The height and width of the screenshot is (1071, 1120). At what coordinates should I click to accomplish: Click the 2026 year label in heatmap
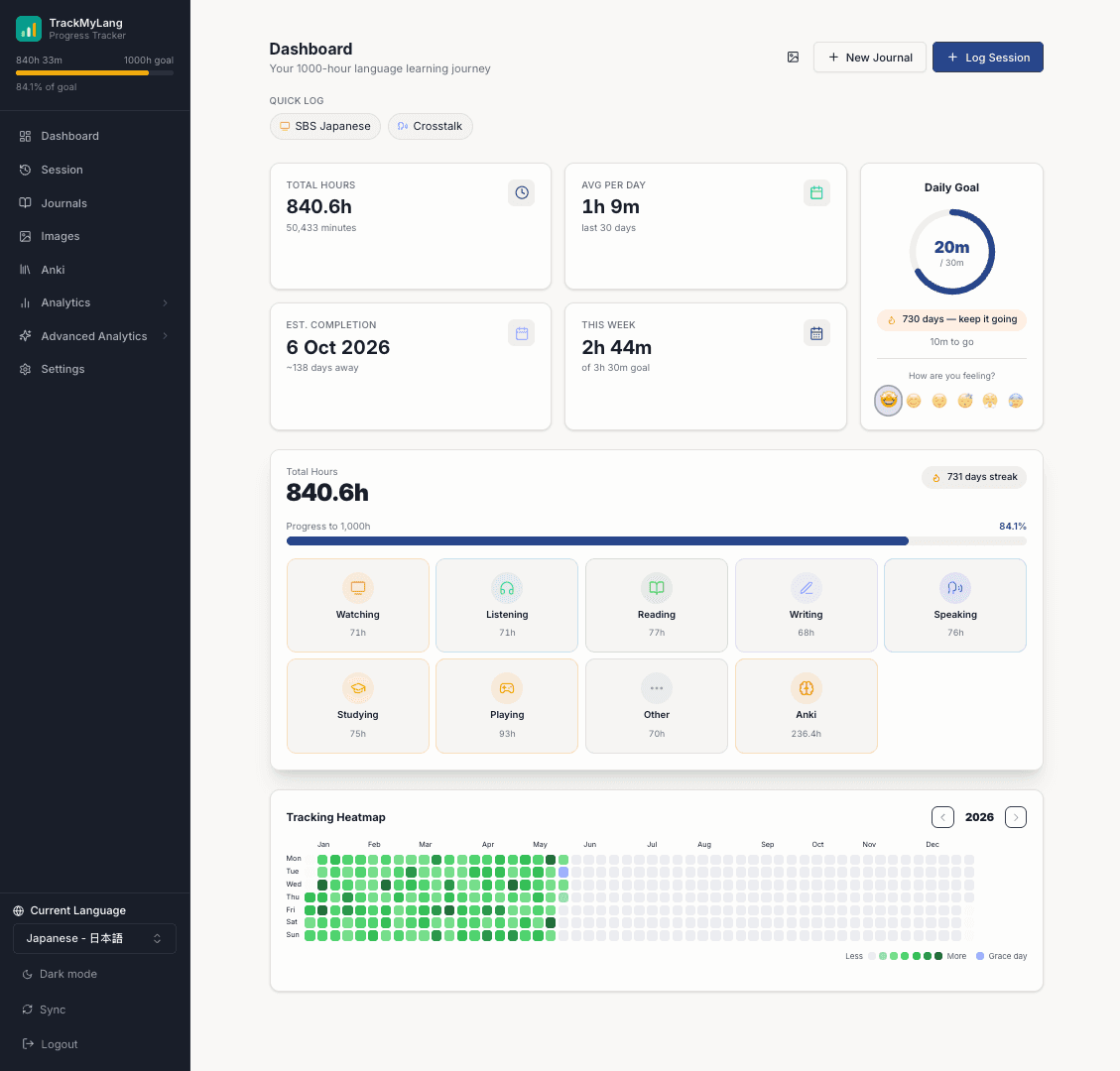(x=979, y=817)
